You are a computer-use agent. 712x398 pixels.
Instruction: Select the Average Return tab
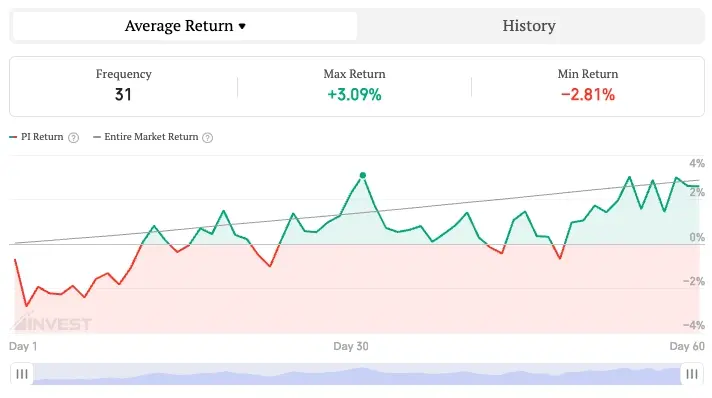click(185, 26)
